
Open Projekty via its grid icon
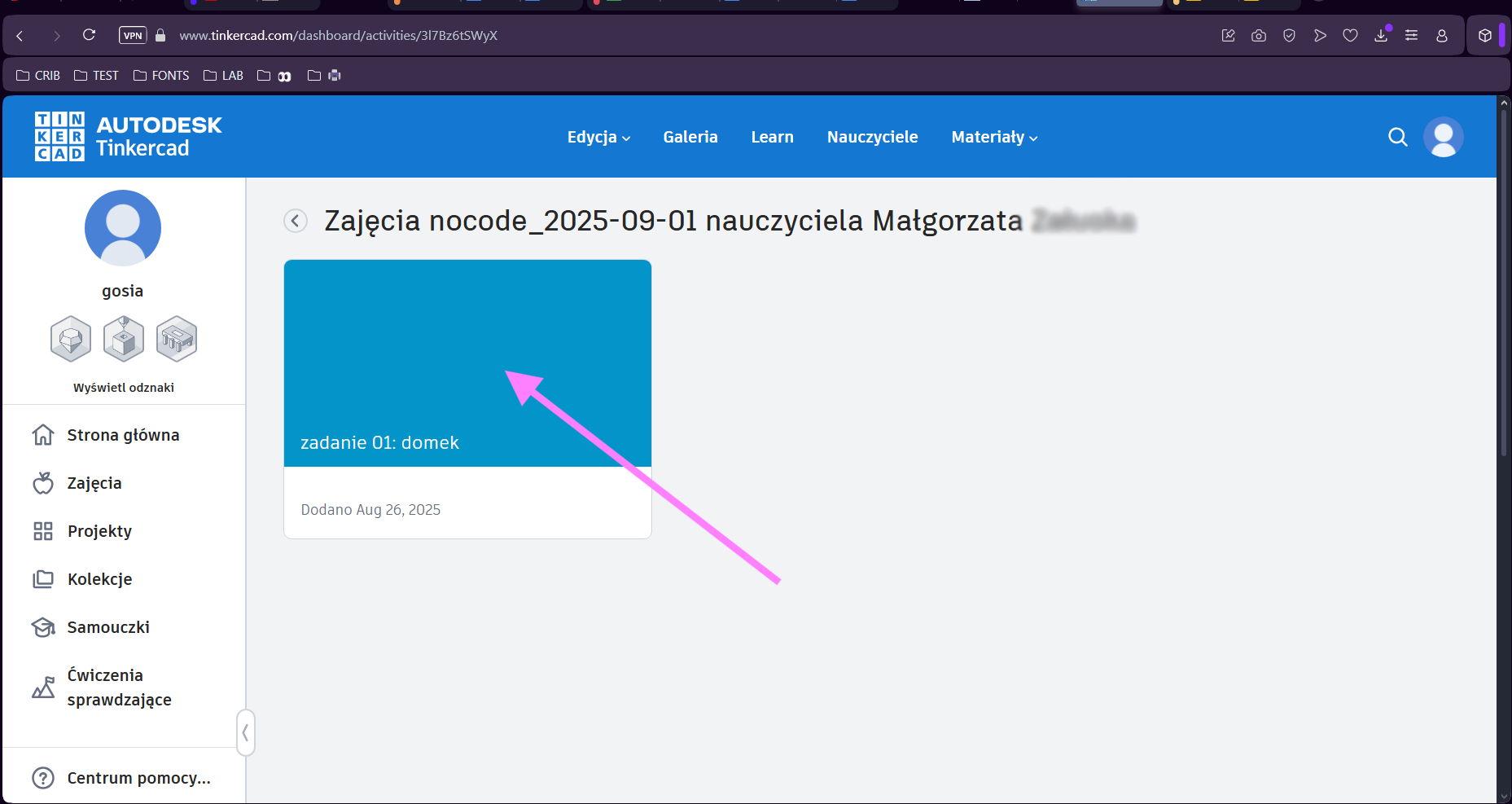(42, 530)
